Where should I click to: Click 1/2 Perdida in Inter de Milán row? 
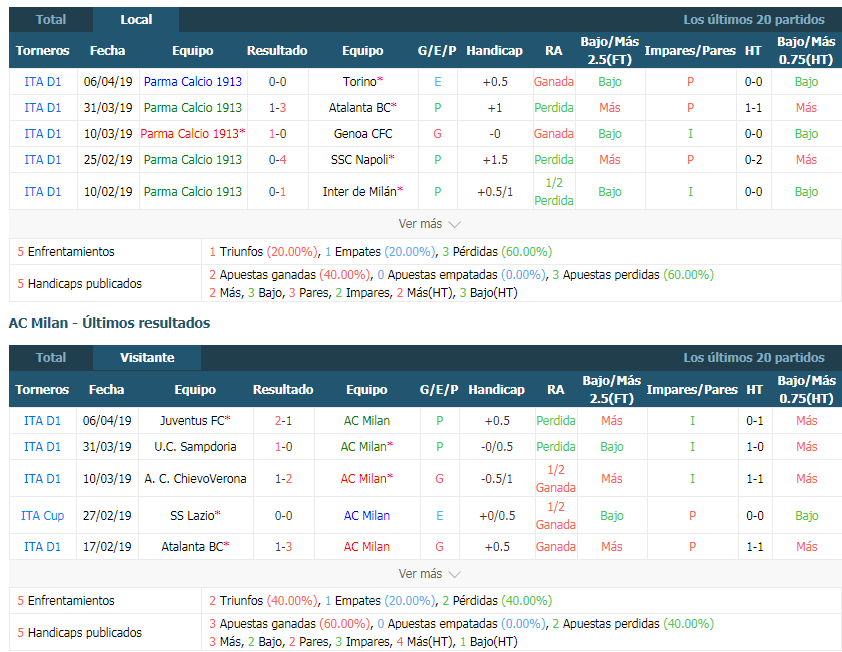click(554, 191)
